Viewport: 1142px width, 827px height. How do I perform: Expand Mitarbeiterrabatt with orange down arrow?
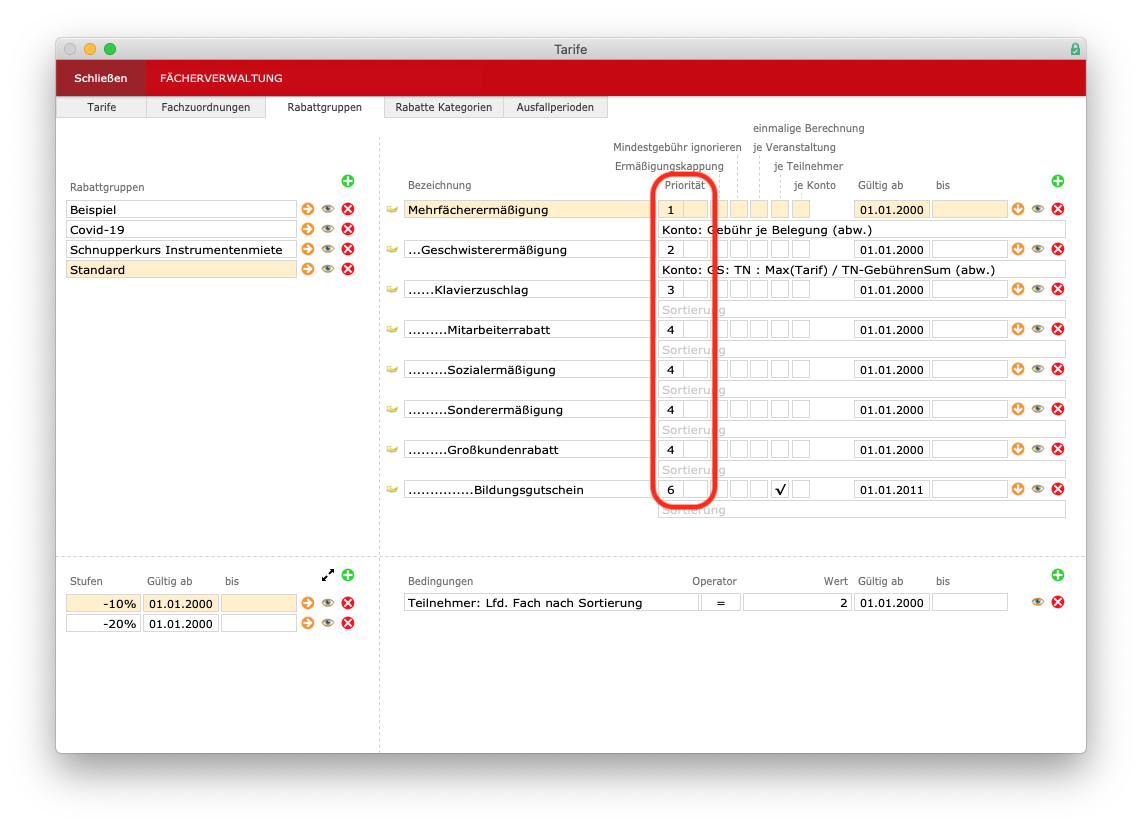click(1018, 329)
